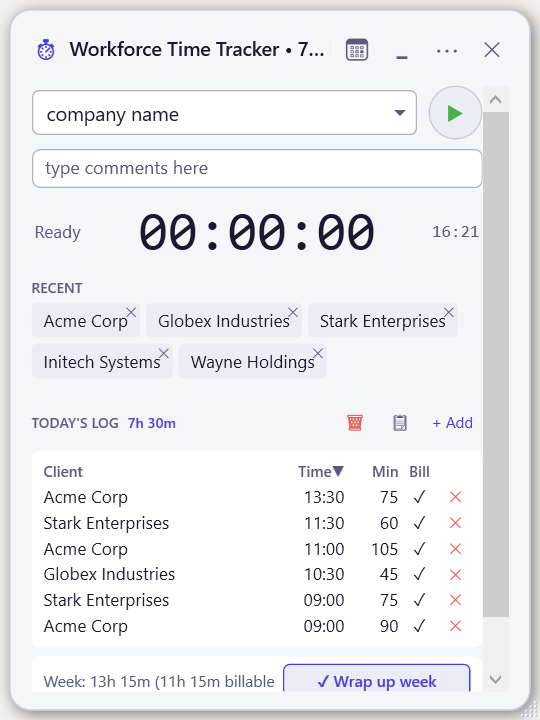The image size is (540, 720).
Task: Add a new log entry
Action: pos(452,423)
